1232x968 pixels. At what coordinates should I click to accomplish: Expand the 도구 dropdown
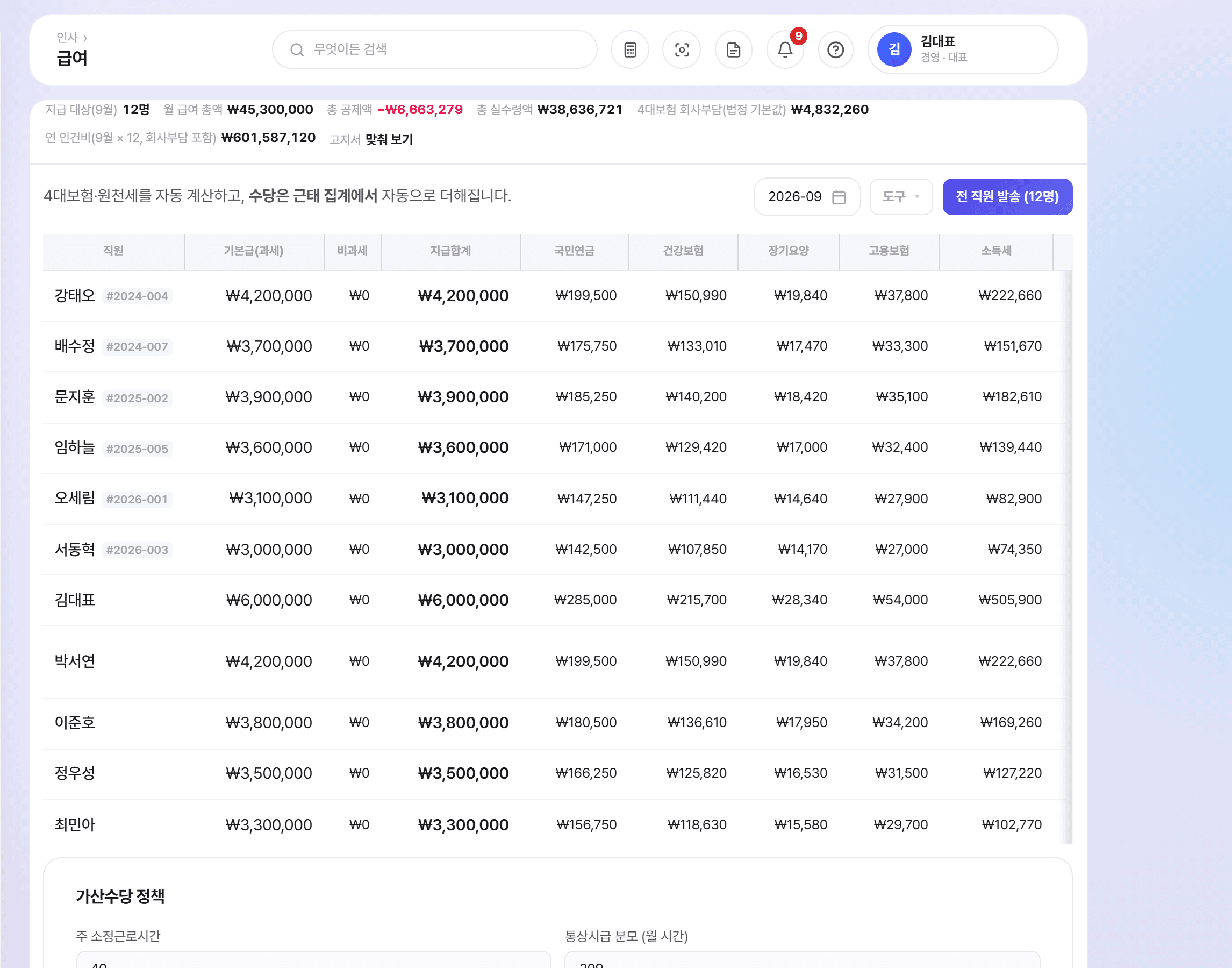(x=901, y=197)
